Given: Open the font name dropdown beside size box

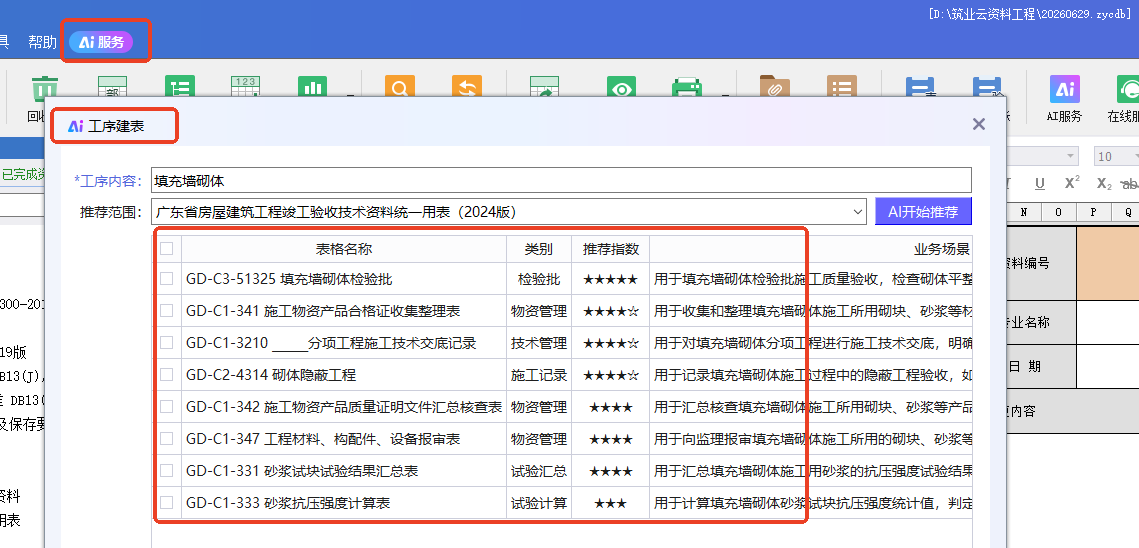Looking at the screenshot, I should (1070, 156).
